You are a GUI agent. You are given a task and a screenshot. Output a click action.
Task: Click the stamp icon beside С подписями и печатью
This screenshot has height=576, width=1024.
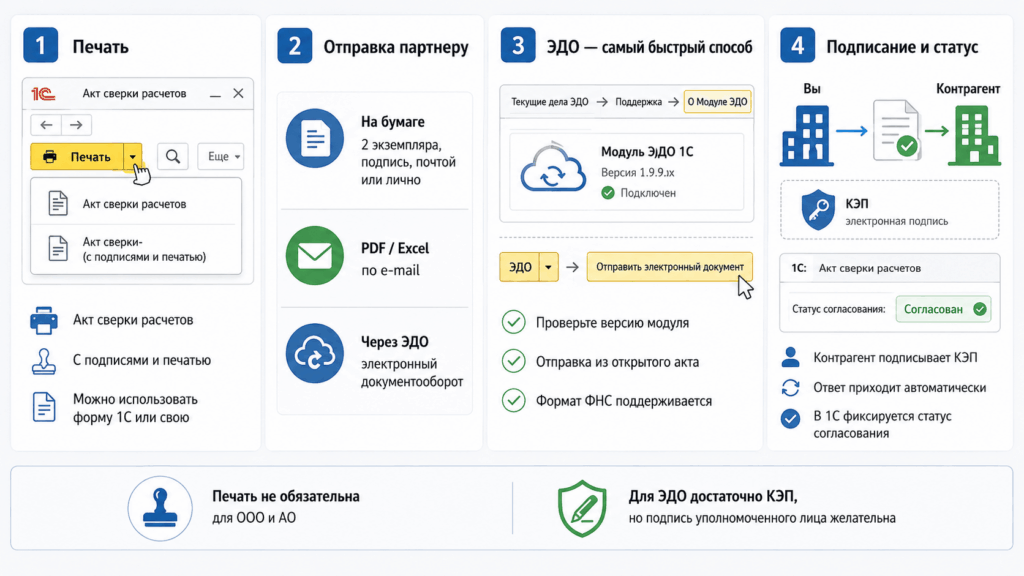(44, 361)
